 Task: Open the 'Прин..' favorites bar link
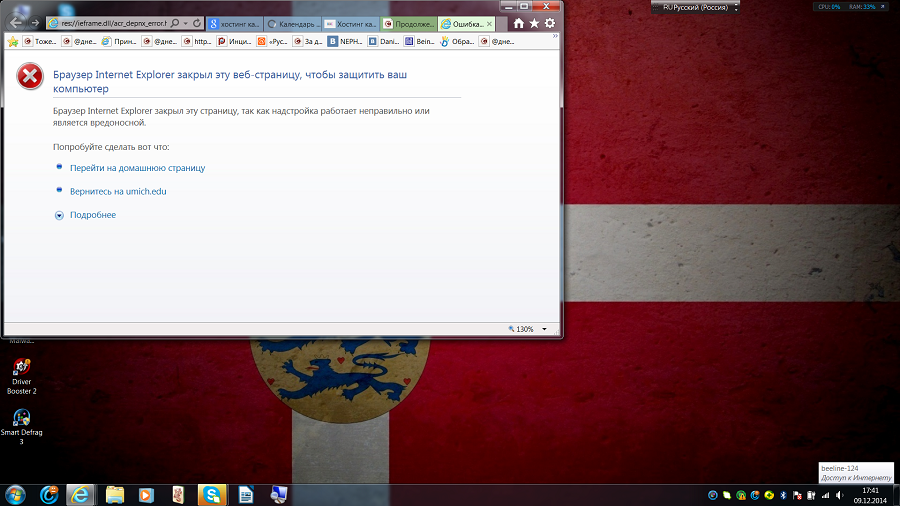(x=119, y=41)
